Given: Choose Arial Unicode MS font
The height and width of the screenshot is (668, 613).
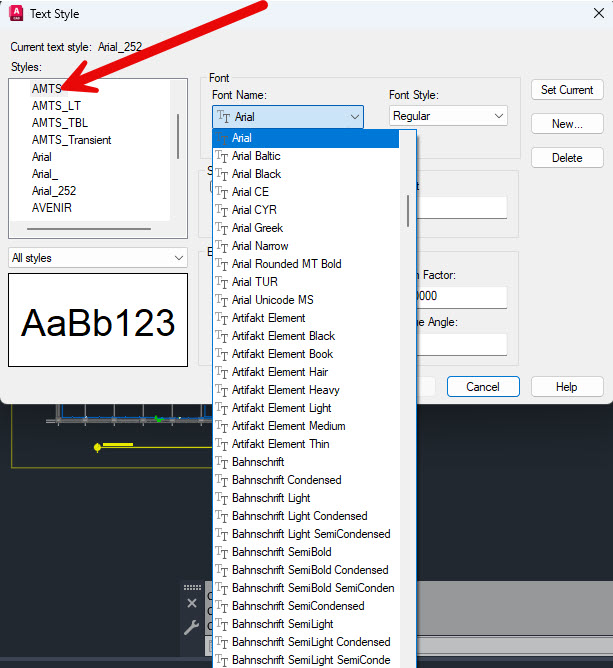Looking at the screenshot, I should point(306,300).
